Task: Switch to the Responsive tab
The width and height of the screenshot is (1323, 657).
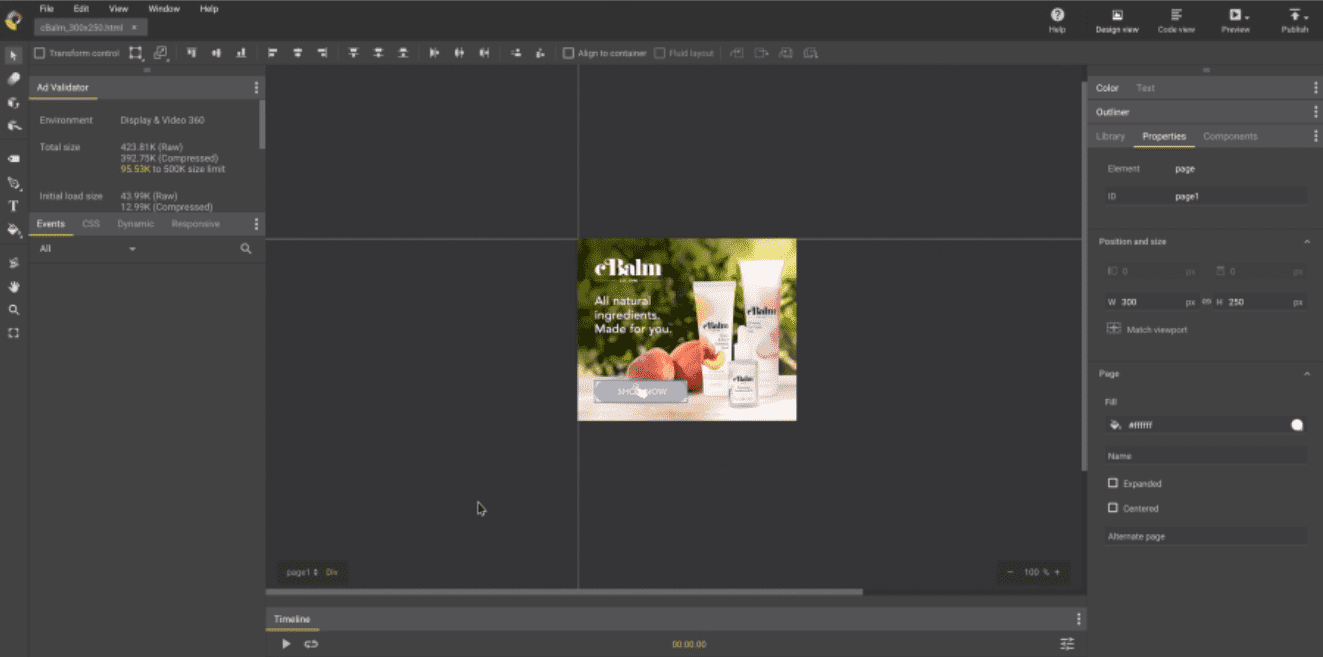Action: (x=195, y=224)
